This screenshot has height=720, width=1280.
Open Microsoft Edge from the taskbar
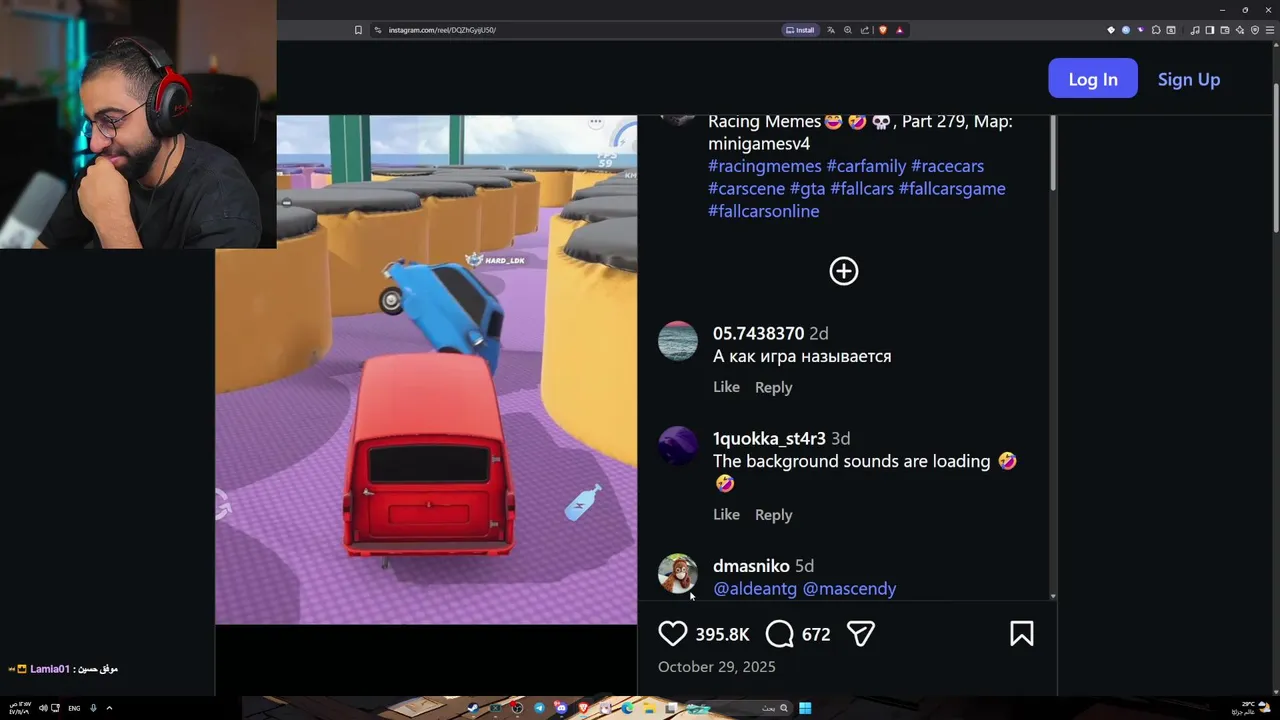click(627, 708)
